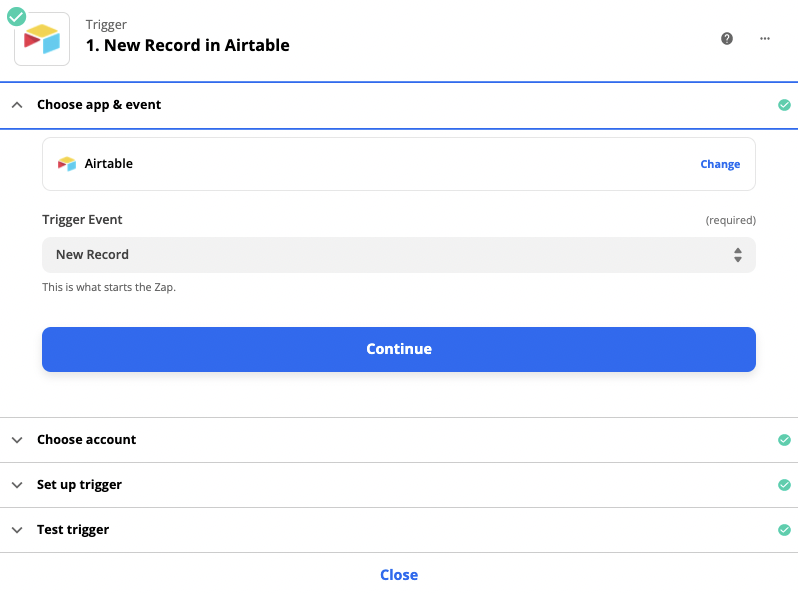798x594 pixels.
Task: Open the Trigger Event dropdown showing New Record
Action: point(398,254)
